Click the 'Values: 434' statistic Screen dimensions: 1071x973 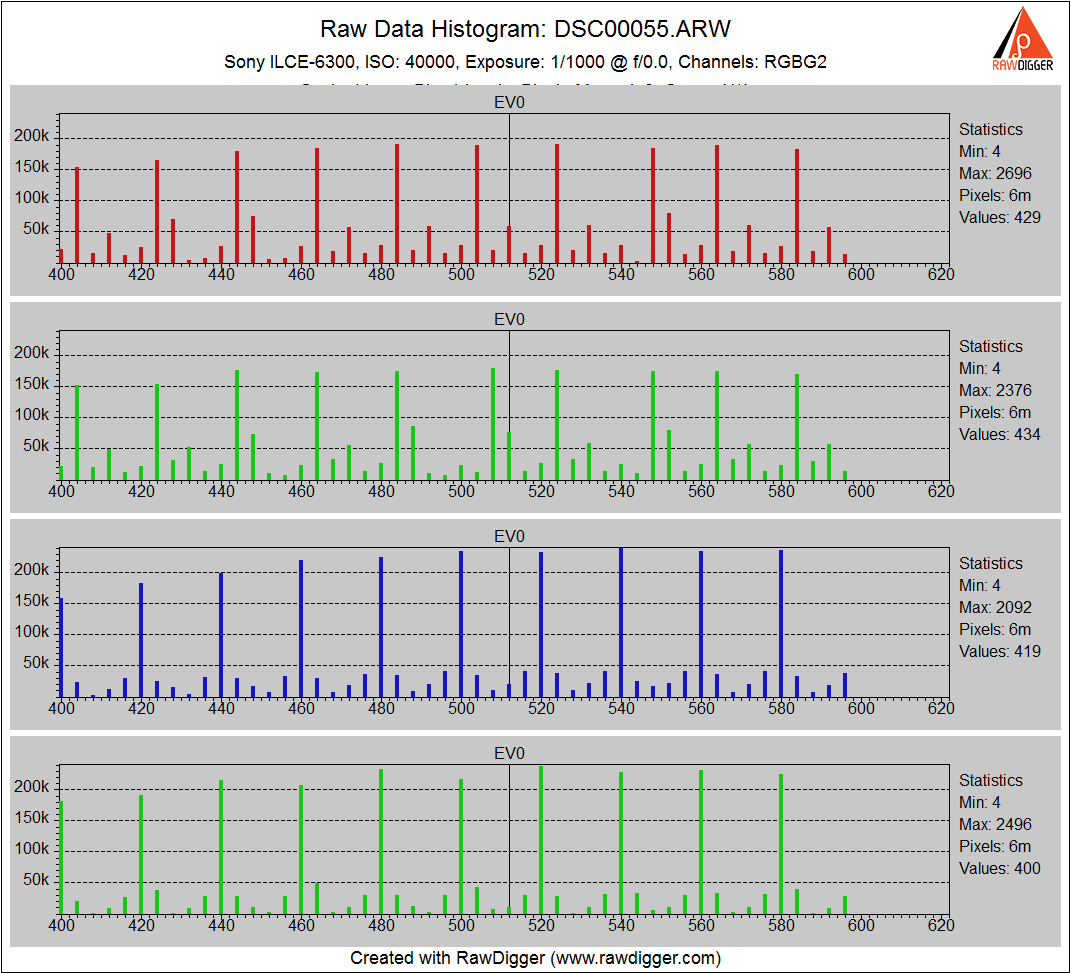[1000, 435]
